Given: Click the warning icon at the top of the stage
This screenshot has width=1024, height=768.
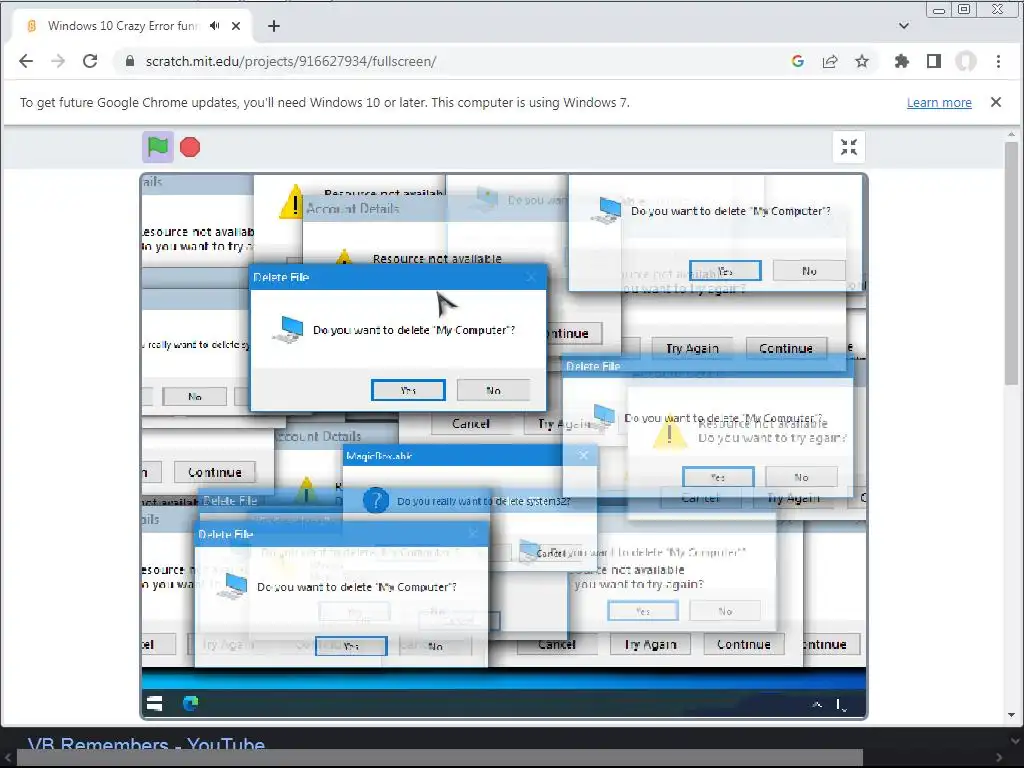Looking at the screenshot, I should pyautogui.click(x=292, y=201).
